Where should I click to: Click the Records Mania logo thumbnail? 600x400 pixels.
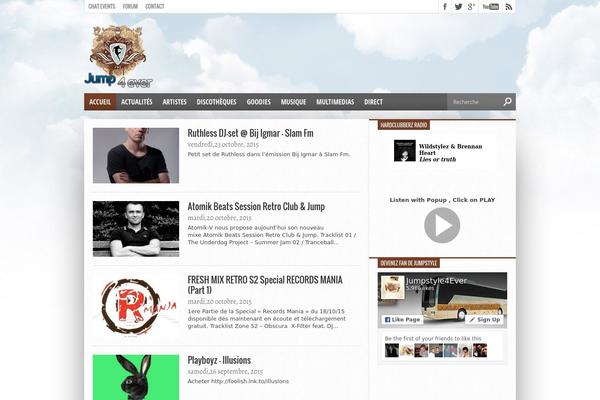[136, 307]
